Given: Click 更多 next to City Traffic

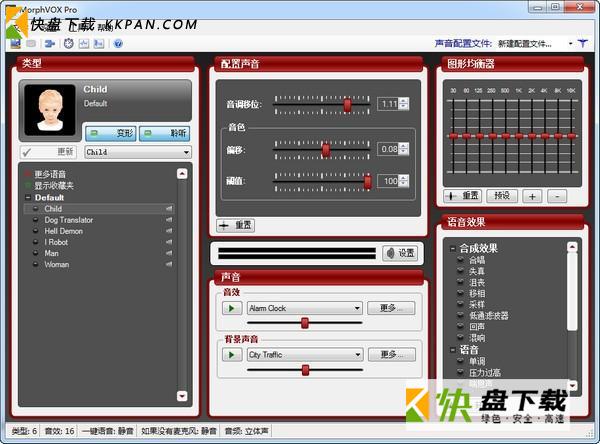Looking at the screenshot, I should 392,355.
